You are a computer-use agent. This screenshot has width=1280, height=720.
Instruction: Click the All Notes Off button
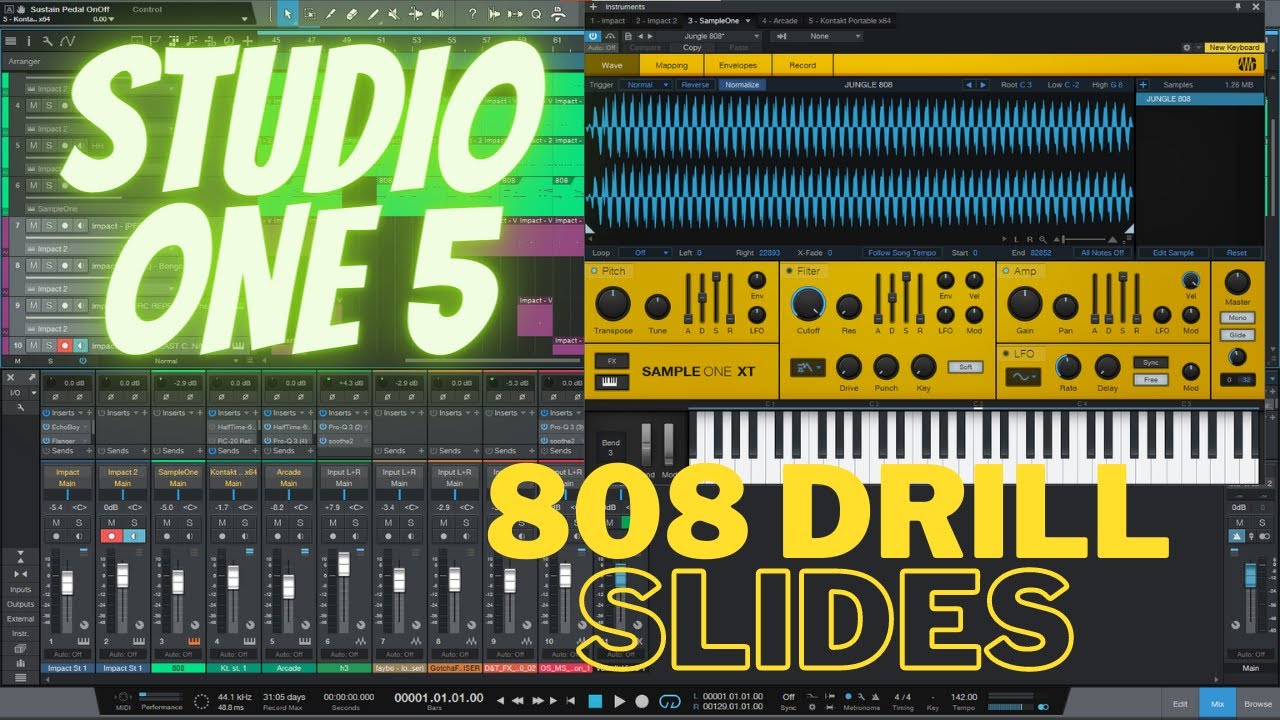coord(1103,253)
